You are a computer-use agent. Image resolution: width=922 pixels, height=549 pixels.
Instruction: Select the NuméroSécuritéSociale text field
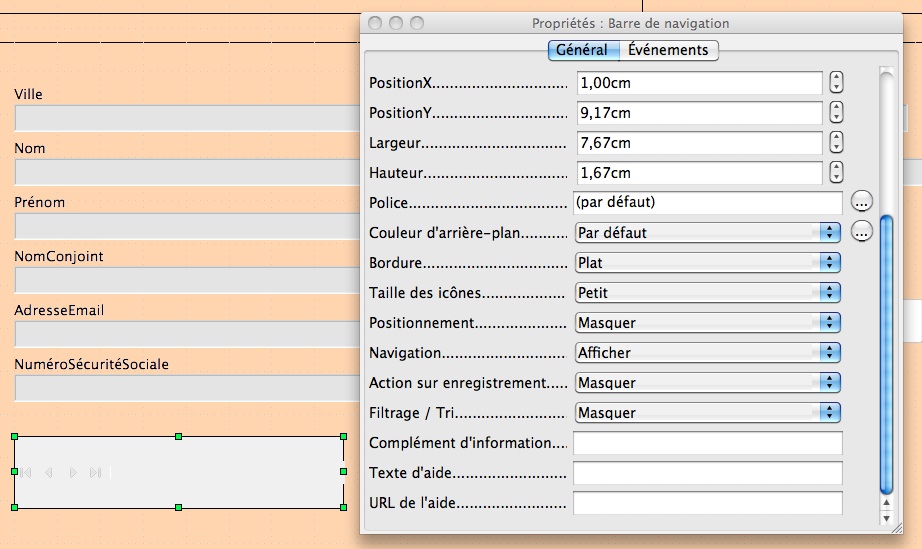pyautogui.click(x=188, y=389)
